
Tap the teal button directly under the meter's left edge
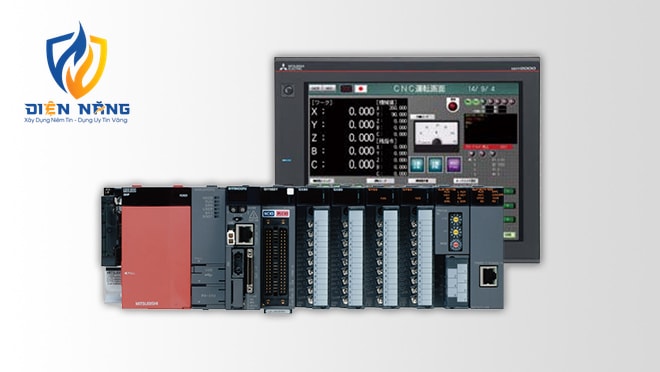(417, 165)
